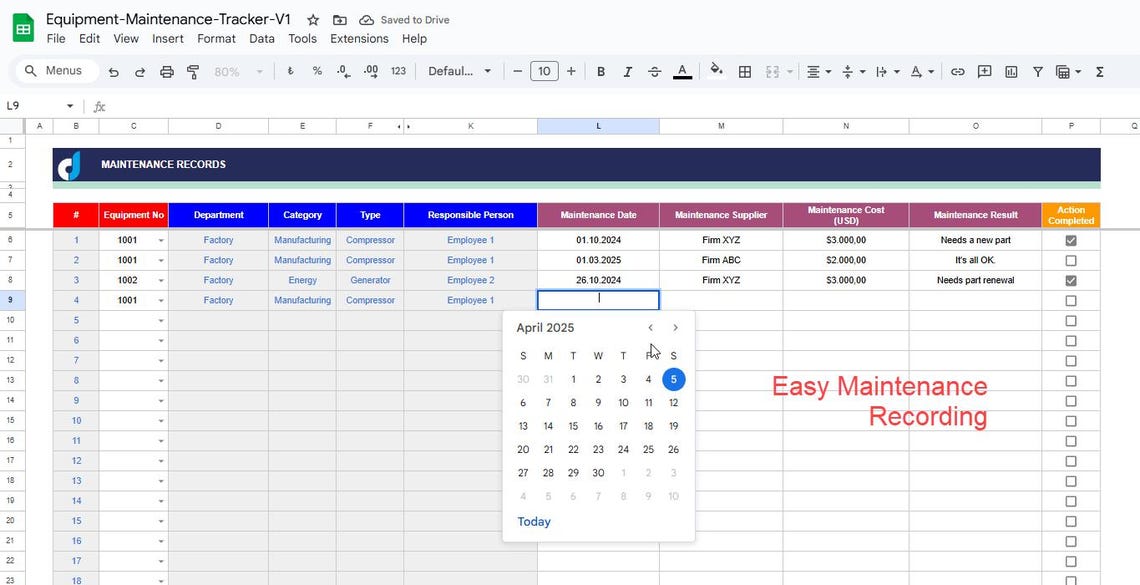Viewport: 1140px width, 585px height.
Task: Click the font size field
Action: pos(545,71)
